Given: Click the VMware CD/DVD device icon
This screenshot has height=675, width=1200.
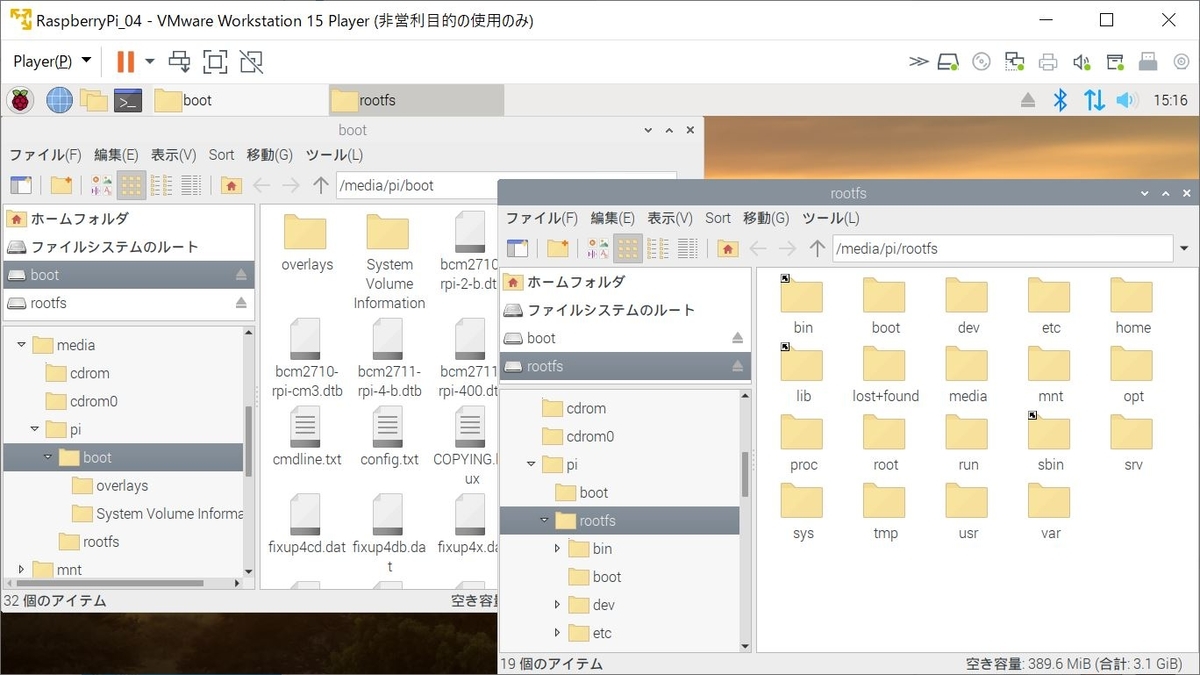Looking at the screenshot, I should point(981,62).
